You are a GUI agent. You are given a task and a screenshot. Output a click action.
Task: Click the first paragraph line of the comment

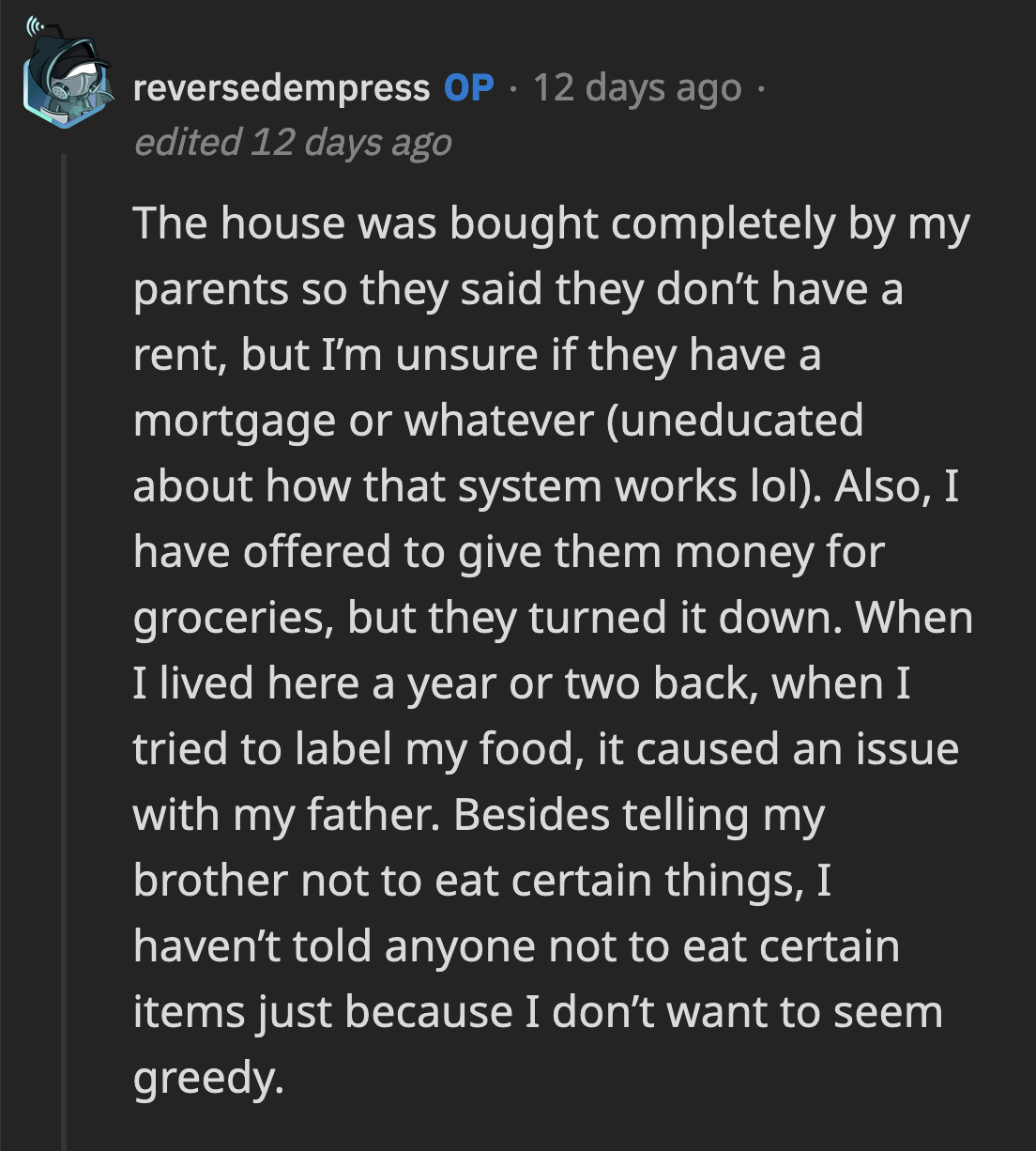[554, 223]
